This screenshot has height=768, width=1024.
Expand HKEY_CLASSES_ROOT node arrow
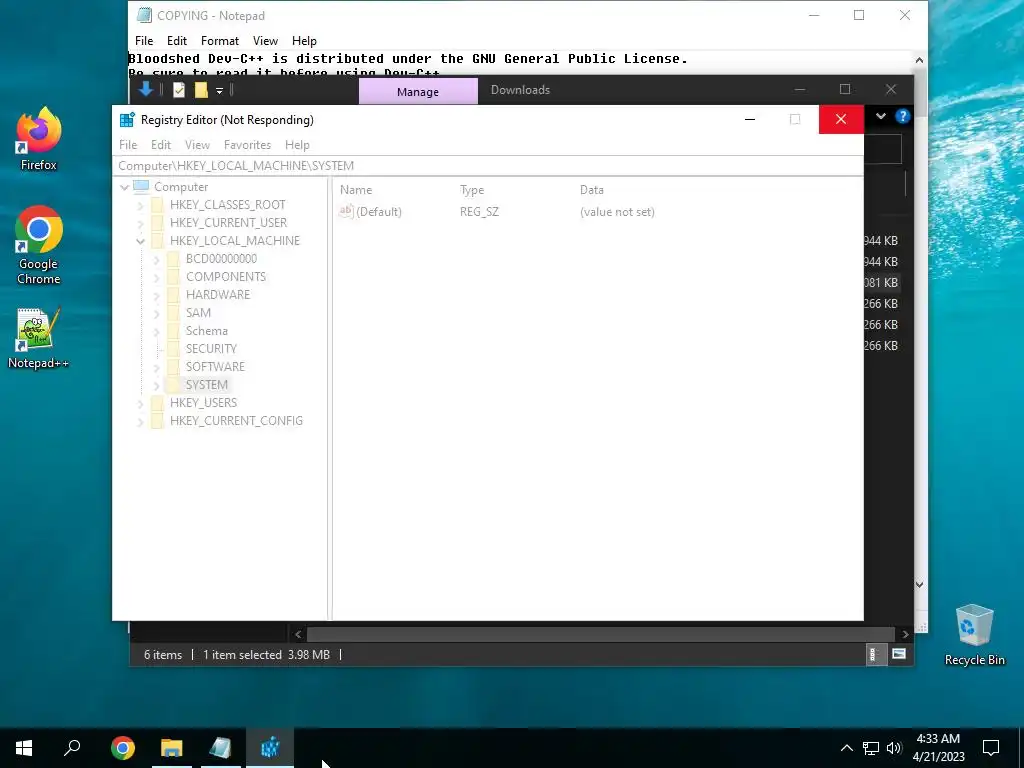coord(140,205)
